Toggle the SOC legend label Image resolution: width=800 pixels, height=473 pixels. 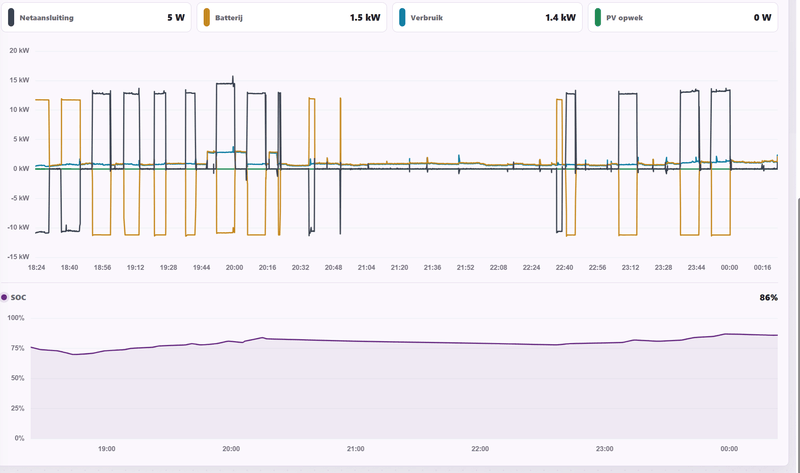click(18, 297)
